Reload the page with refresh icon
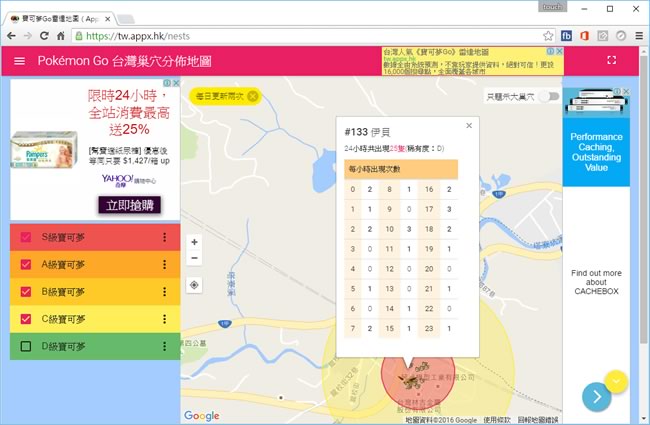650x425 pixels. (x=44, y=36)
